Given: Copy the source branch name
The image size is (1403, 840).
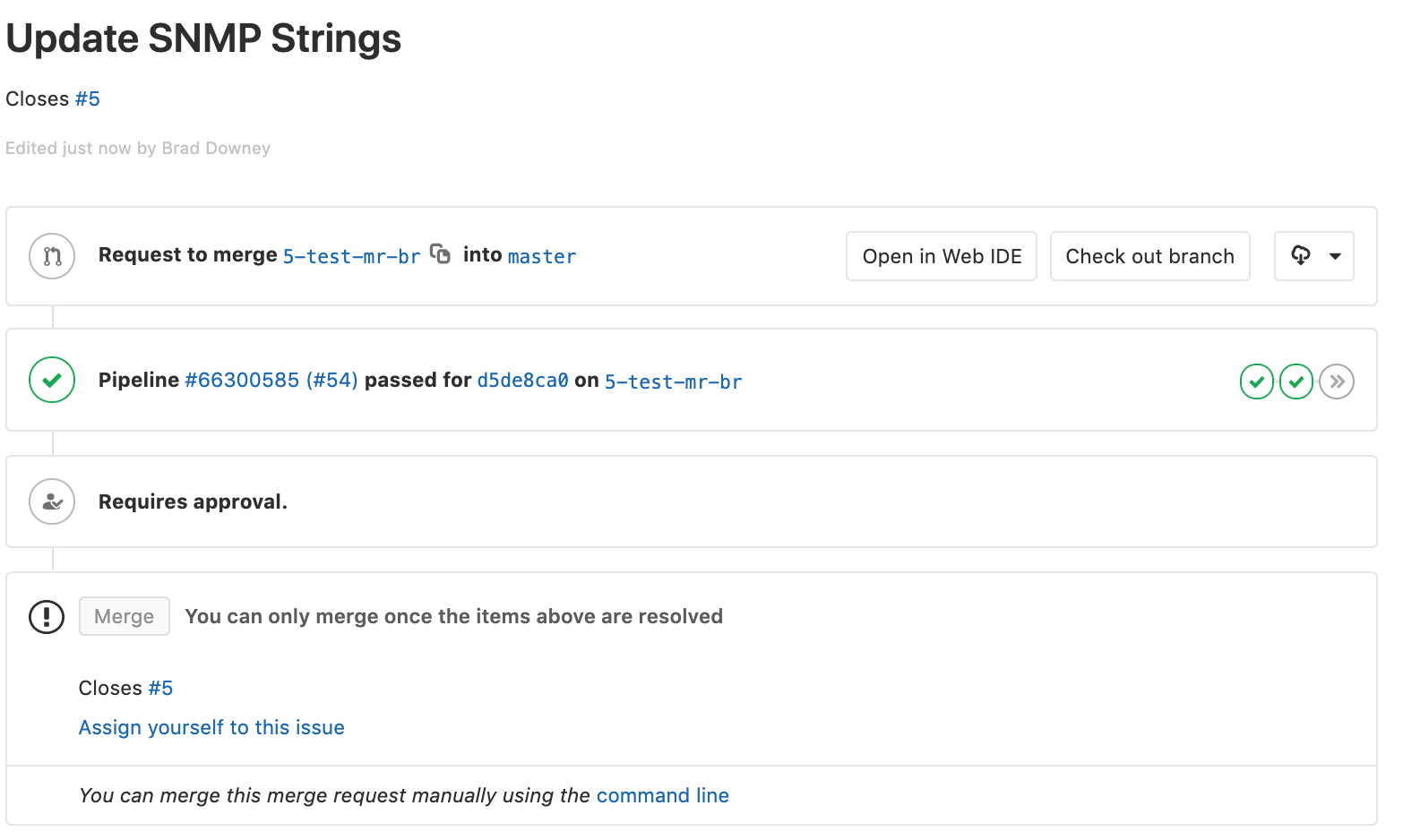Looking at the screenshot, I should pos(440,254).
